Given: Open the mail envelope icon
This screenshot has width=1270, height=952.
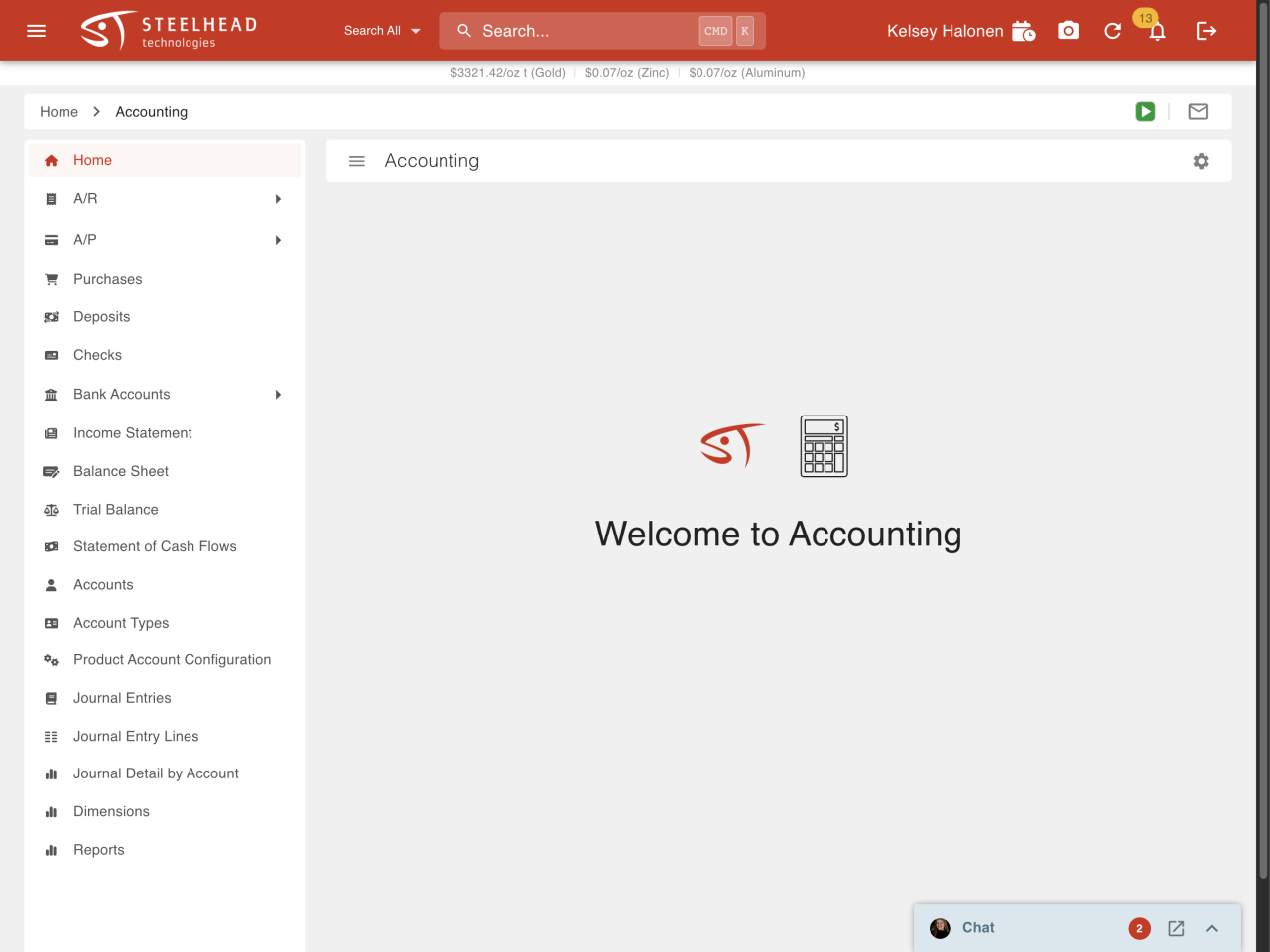Looking at the screenshot, I should tap(1199, 112).
